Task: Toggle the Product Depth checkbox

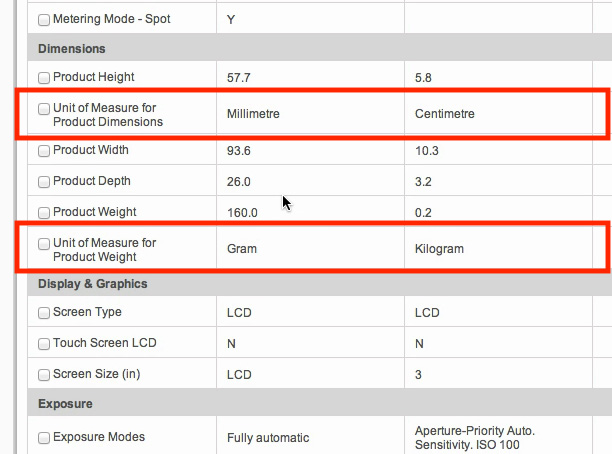Action: (x=44, y=182)
